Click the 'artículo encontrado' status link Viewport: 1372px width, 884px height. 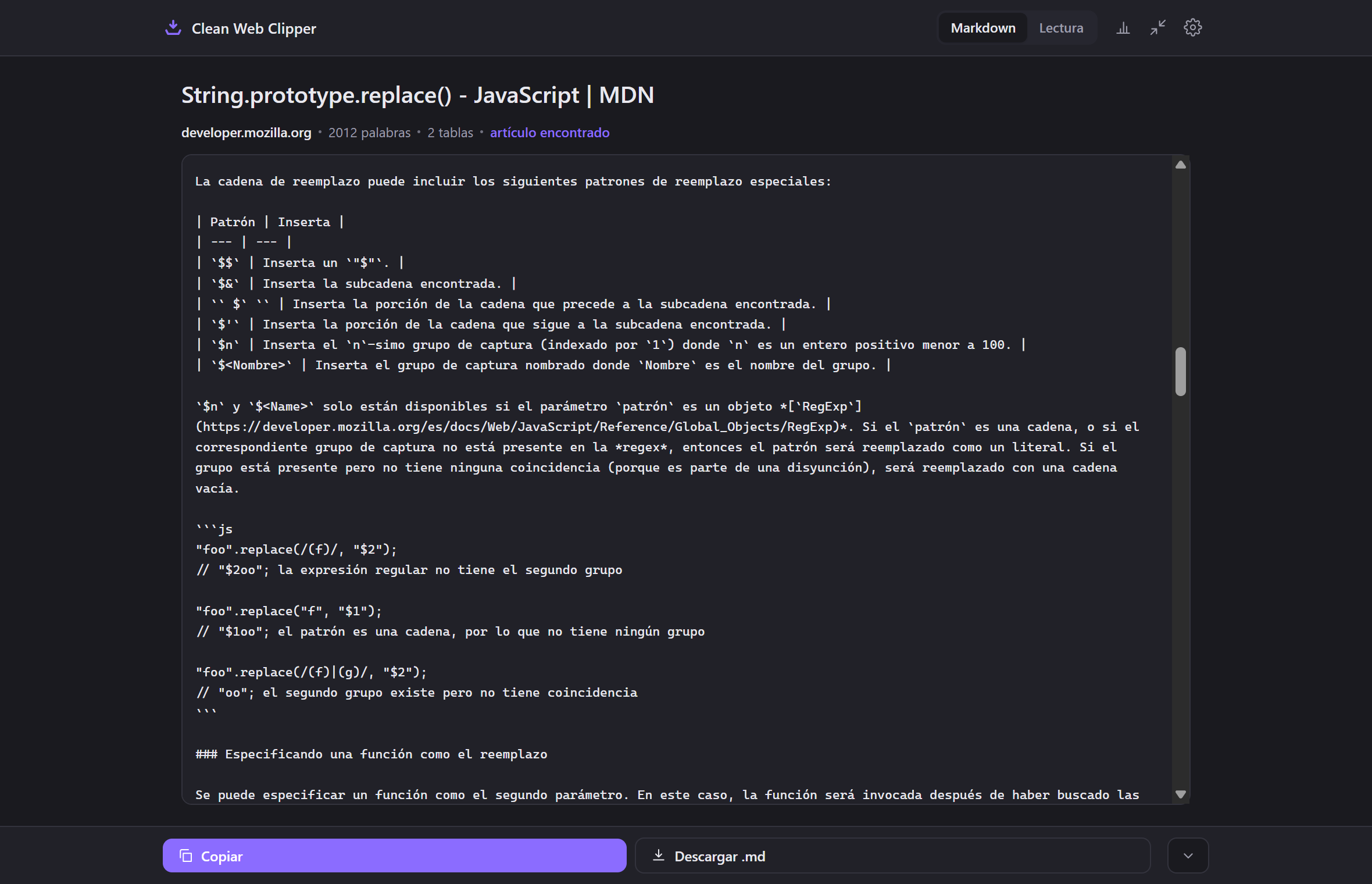(549, 133)
